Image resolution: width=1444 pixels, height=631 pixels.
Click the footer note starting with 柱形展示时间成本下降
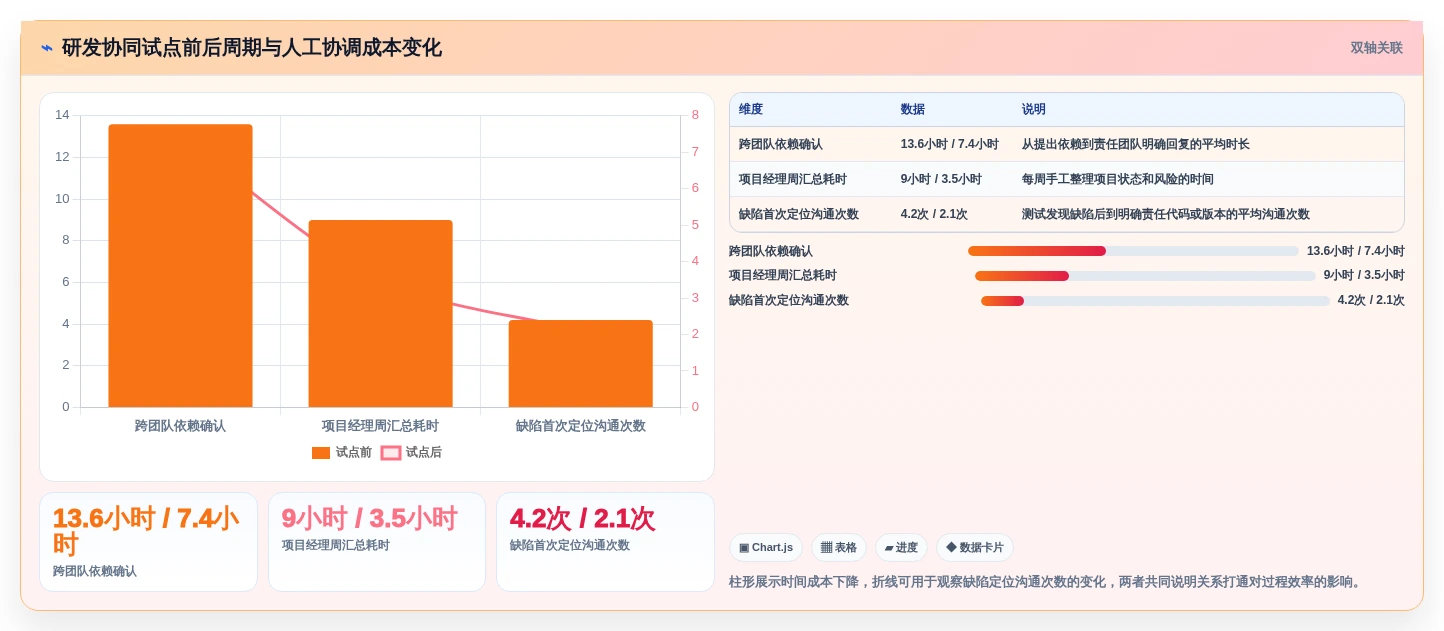pos(1047,582)
